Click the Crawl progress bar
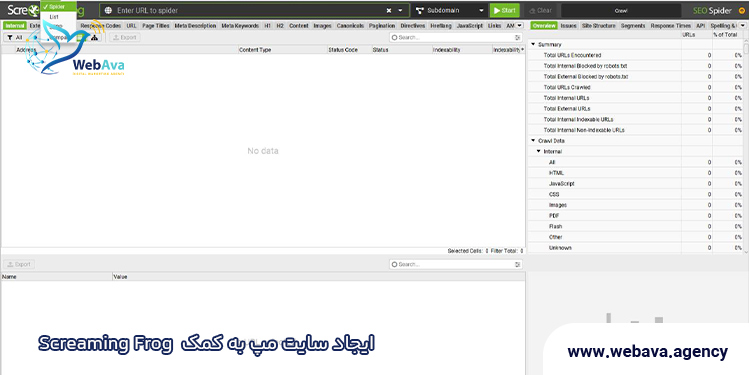This screenshot has width=749, height=375. 621,11
